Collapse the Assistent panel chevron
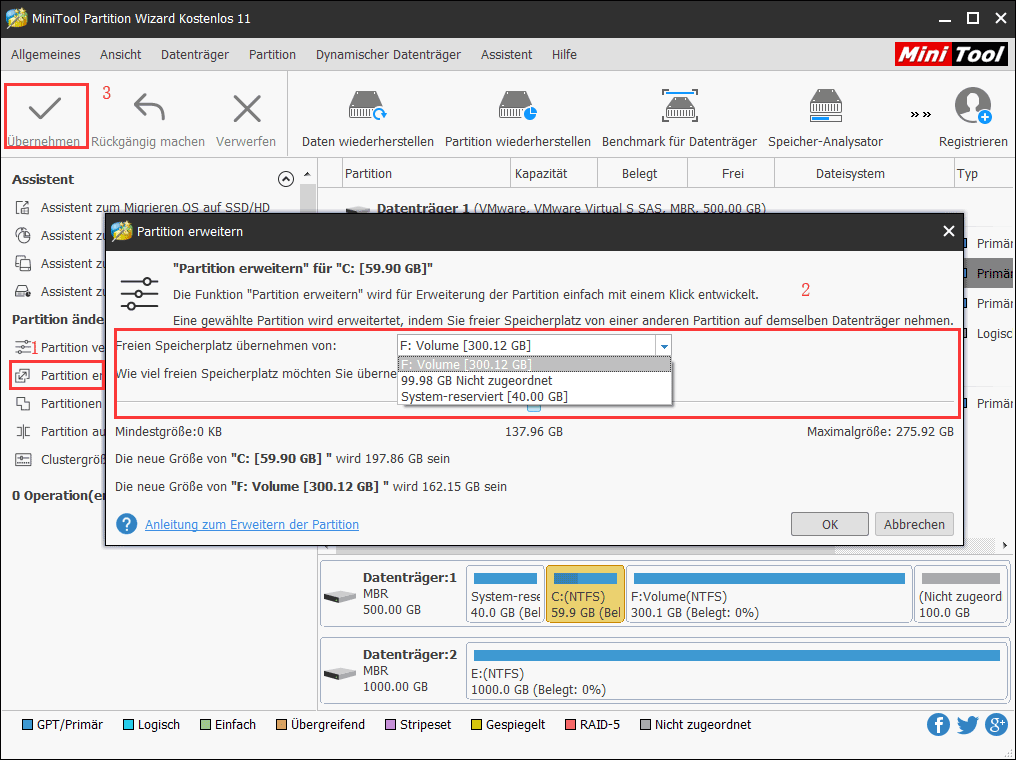Screen dimensions: 1016x760 pyautogui.click(x=286, y=178)
